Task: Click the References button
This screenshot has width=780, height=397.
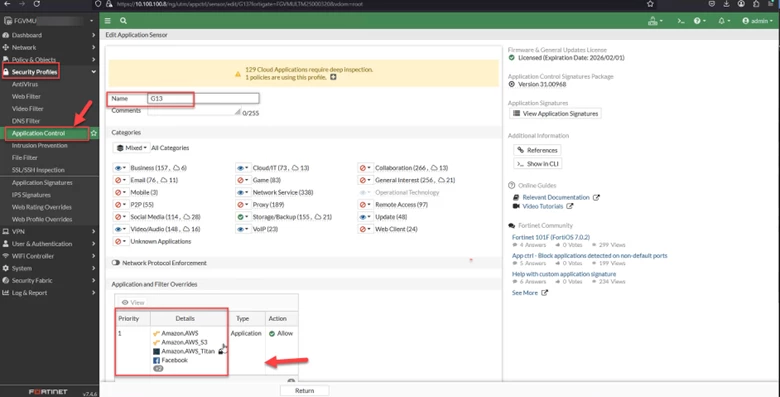Action: pyautogui.click(x=537, y=150)
